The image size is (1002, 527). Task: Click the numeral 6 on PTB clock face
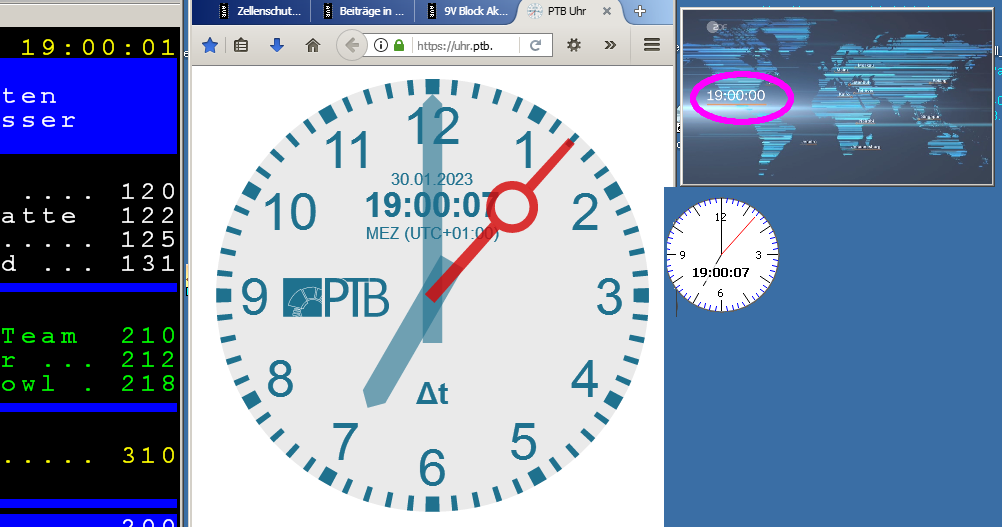pos(432,468)
